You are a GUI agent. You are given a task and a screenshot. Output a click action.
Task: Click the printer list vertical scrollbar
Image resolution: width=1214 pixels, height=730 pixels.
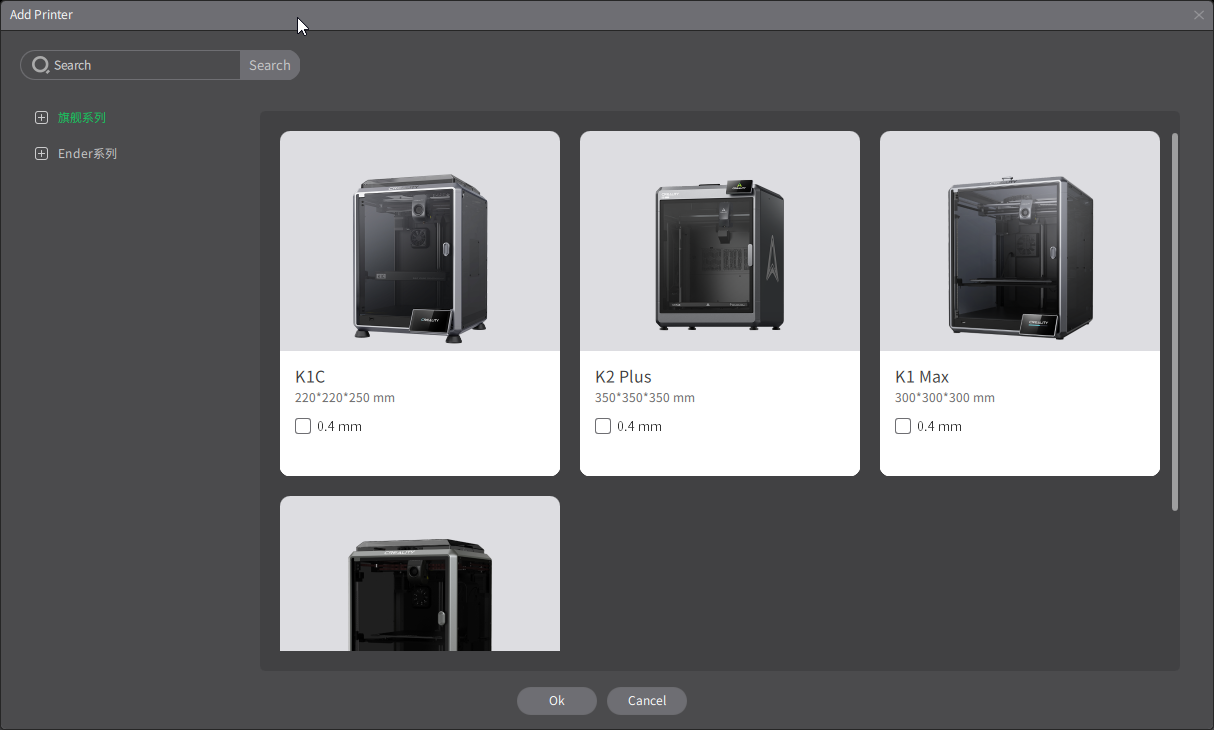tap(1175, 321)
